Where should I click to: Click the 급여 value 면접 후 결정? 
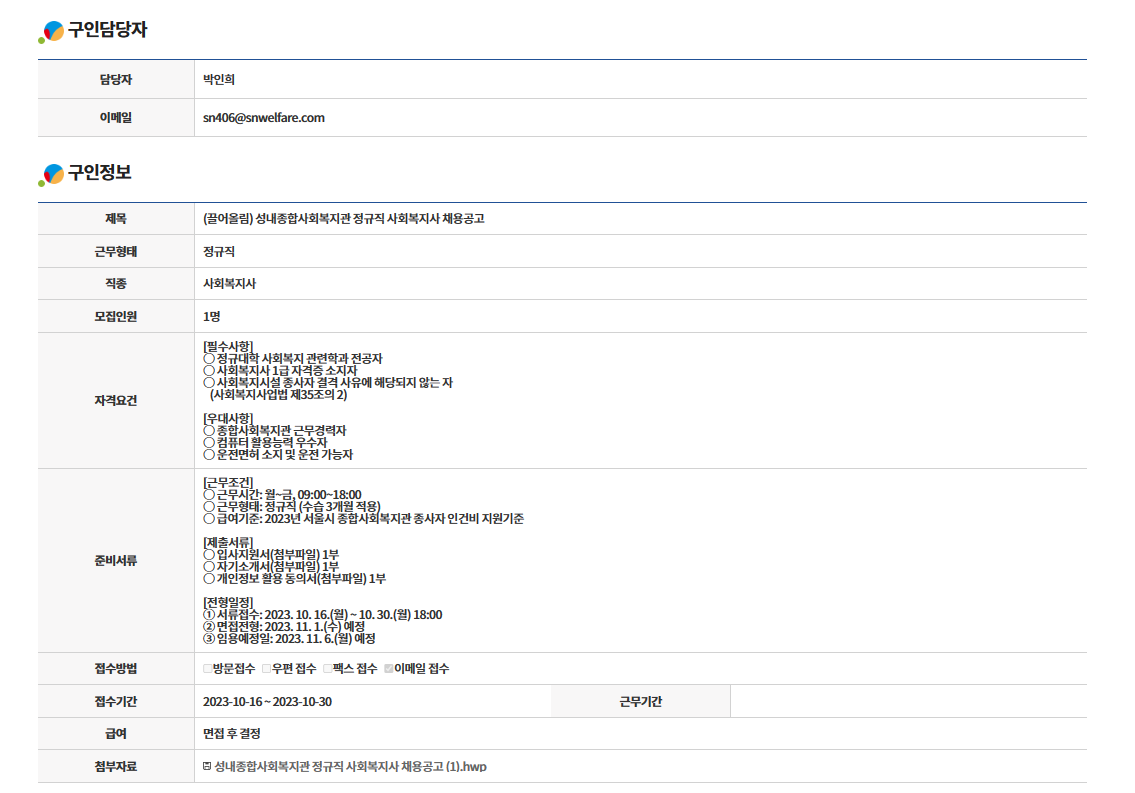pos(232,734)
